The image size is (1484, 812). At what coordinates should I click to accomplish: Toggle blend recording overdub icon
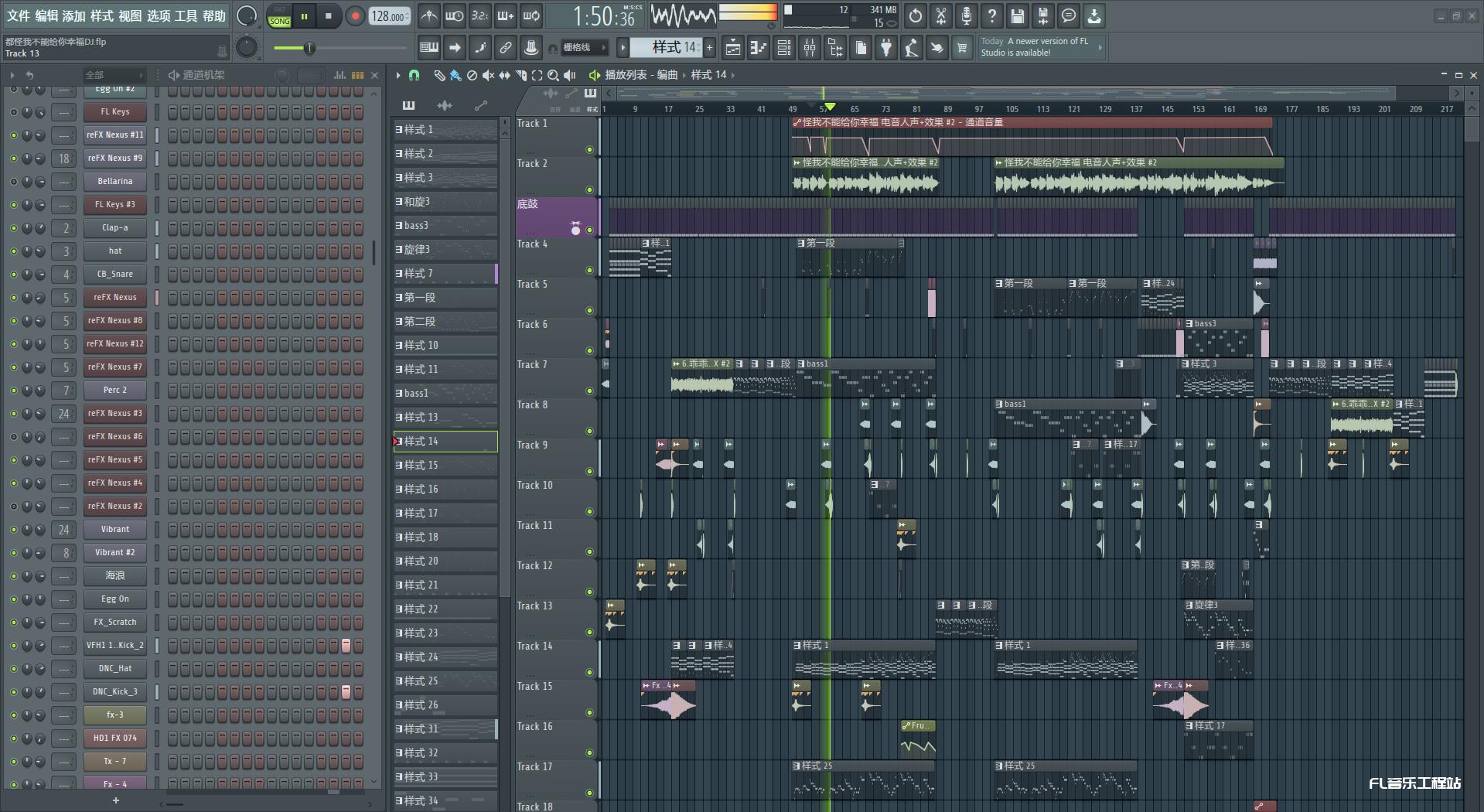[506, 15]
